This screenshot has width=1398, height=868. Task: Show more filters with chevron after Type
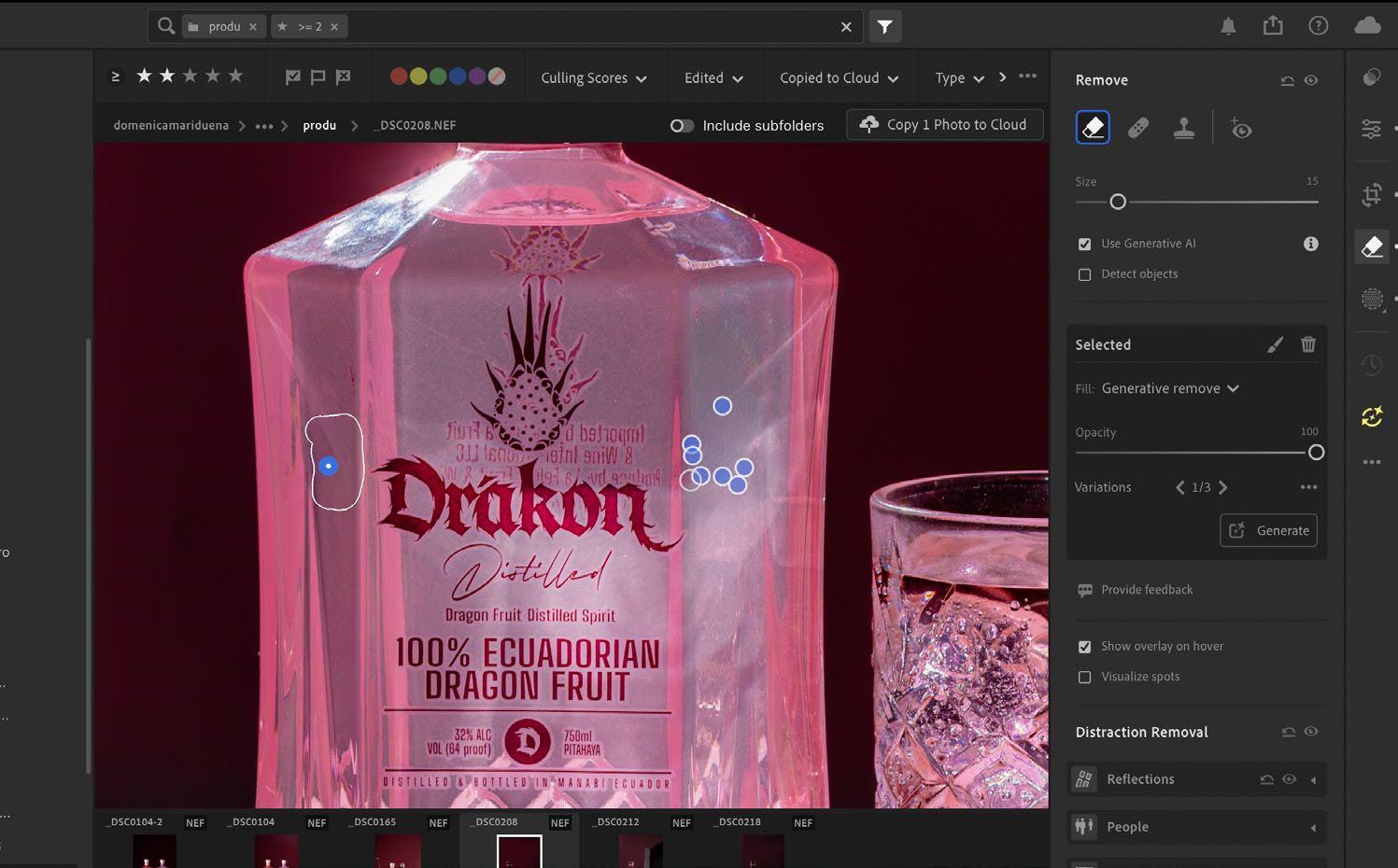[x=1002, y=77]
